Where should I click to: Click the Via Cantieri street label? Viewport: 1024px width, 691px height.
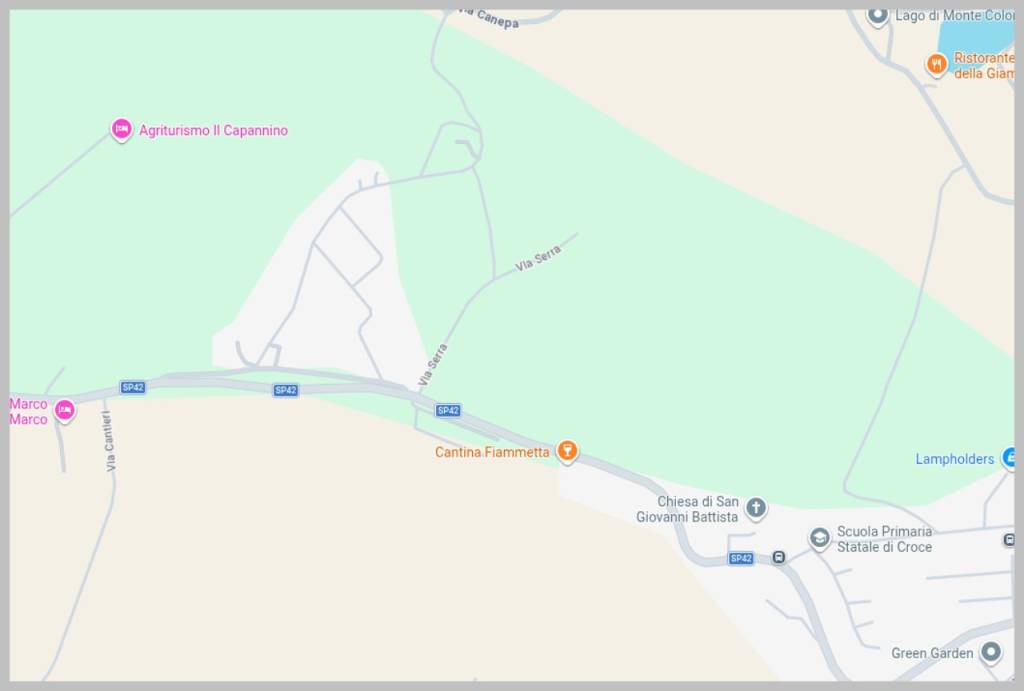(x=109, y=442)
